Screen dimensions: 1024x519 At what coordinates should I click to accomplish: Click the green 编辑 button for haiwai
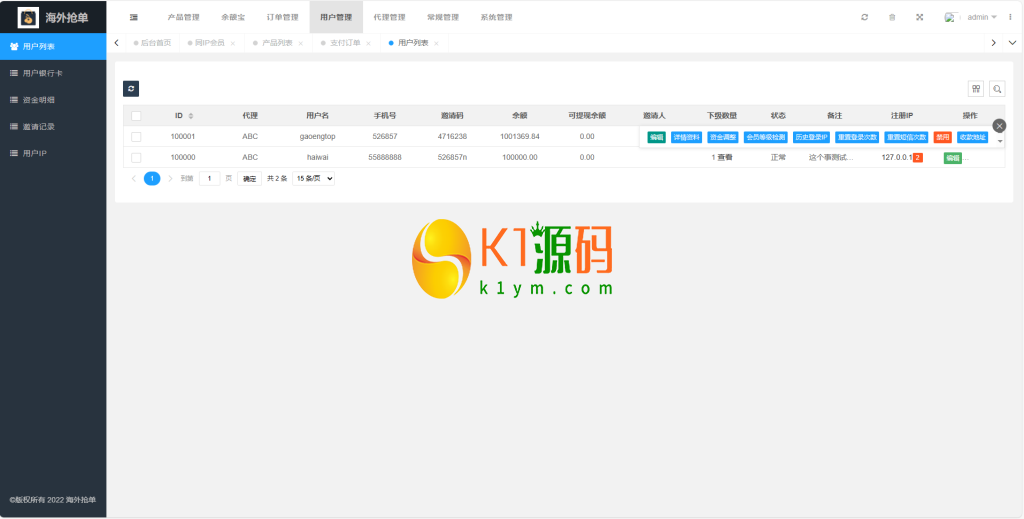point(953,158)
